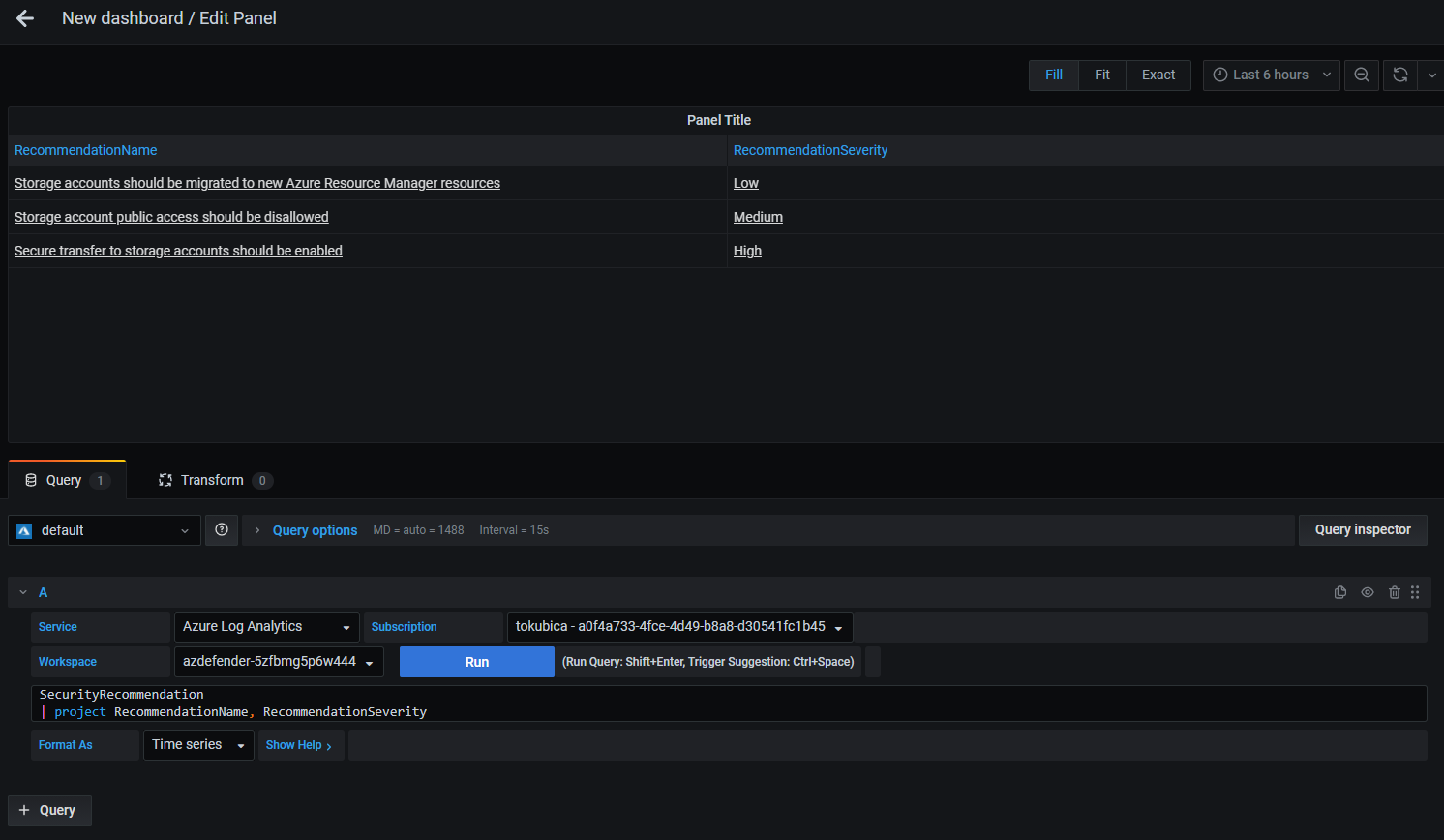Open the Service dropdown showing Azure Log Analytics
Screen dimensions: 1444x840
[266, 627]
